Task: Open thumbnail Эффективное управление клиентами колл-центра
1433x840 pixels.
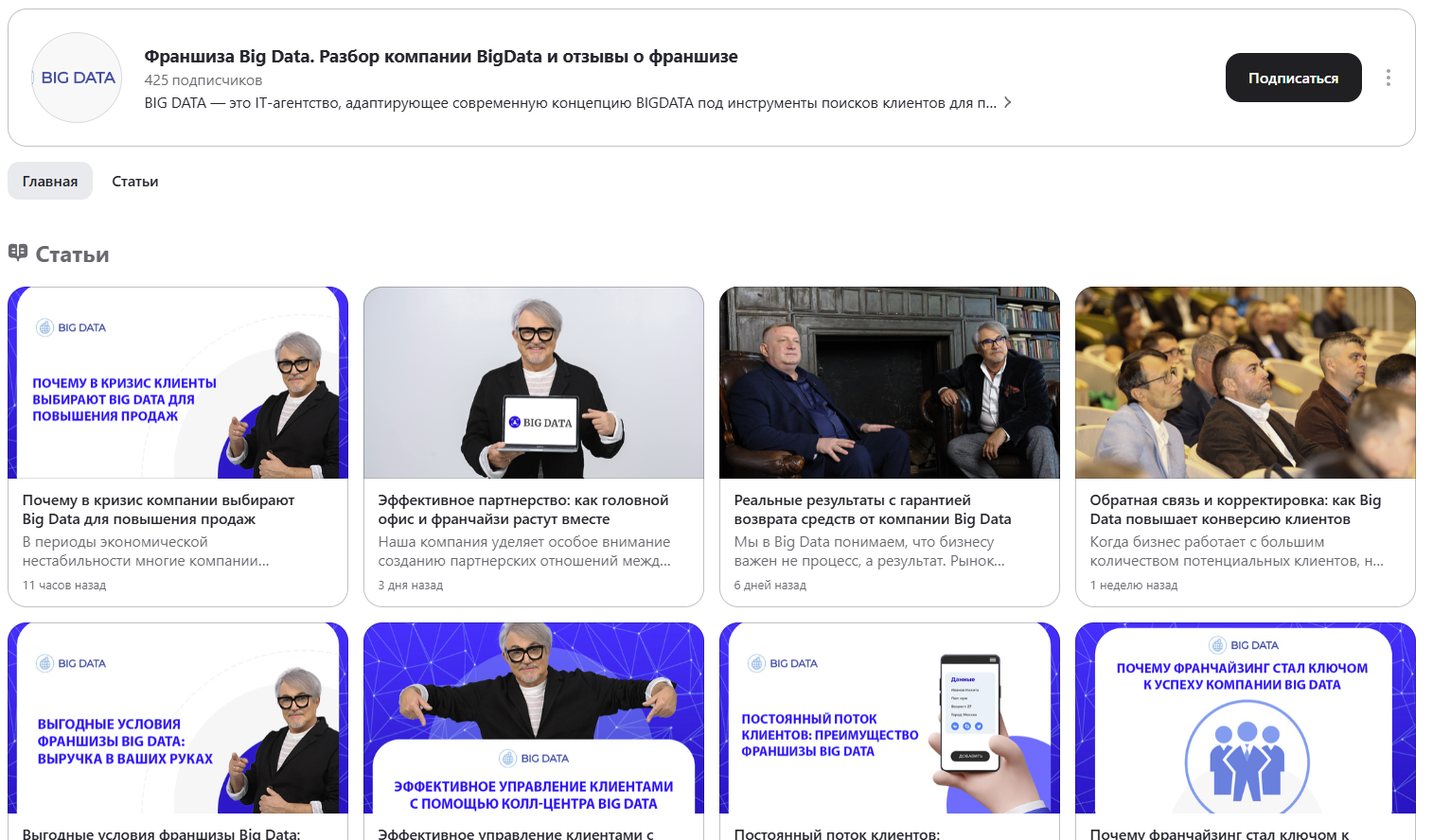Action: [534, 718]
